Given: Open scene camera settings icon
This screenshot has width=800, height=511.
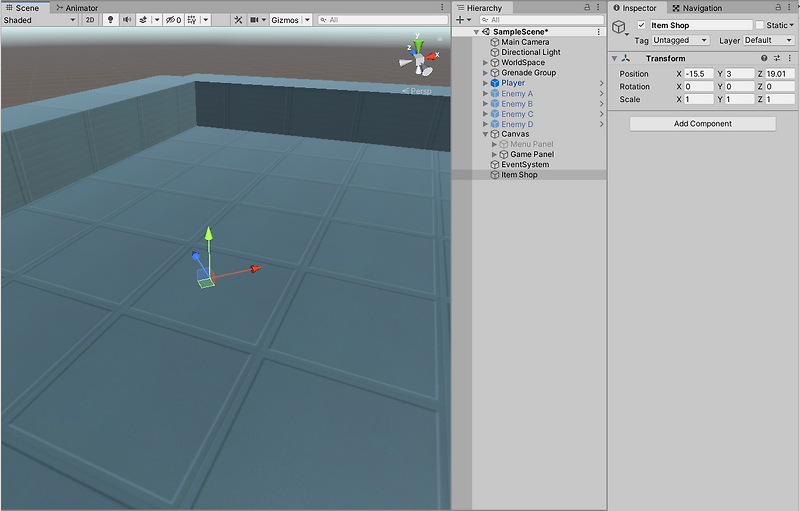Looking at the screenshot, I should point(254,20).
